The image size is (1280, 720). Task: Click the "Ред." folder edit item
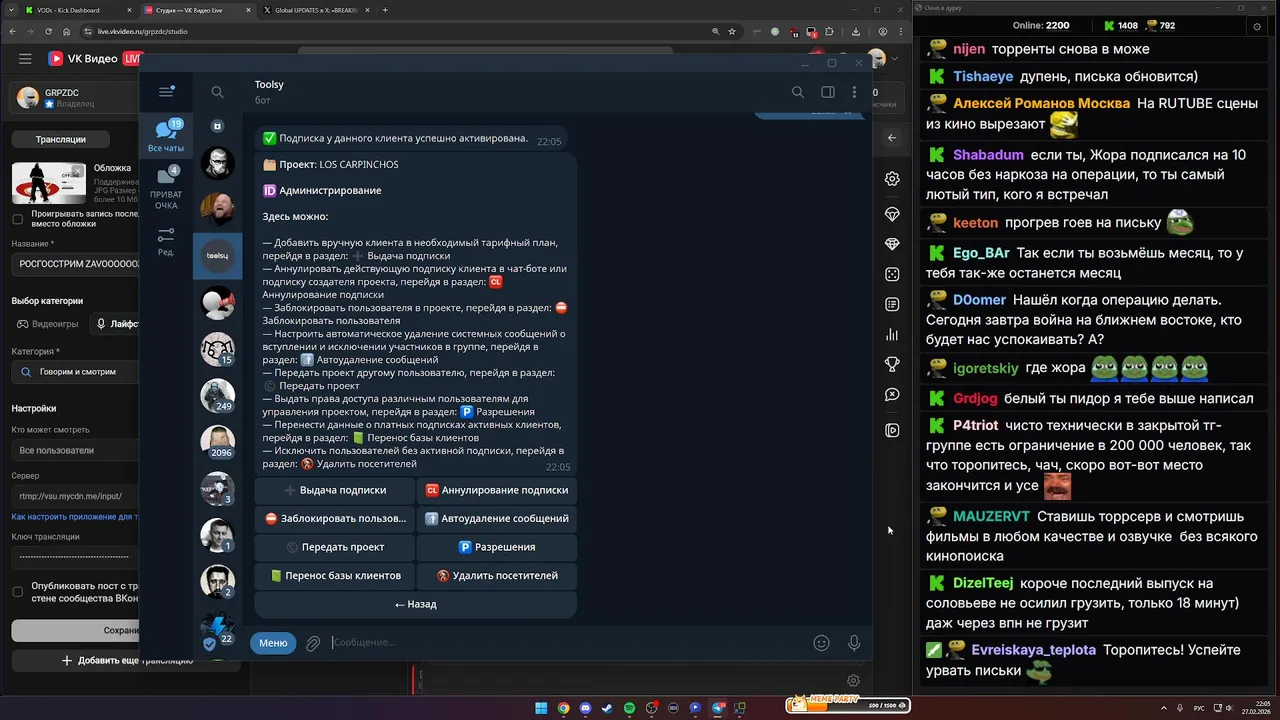point(166,241)
